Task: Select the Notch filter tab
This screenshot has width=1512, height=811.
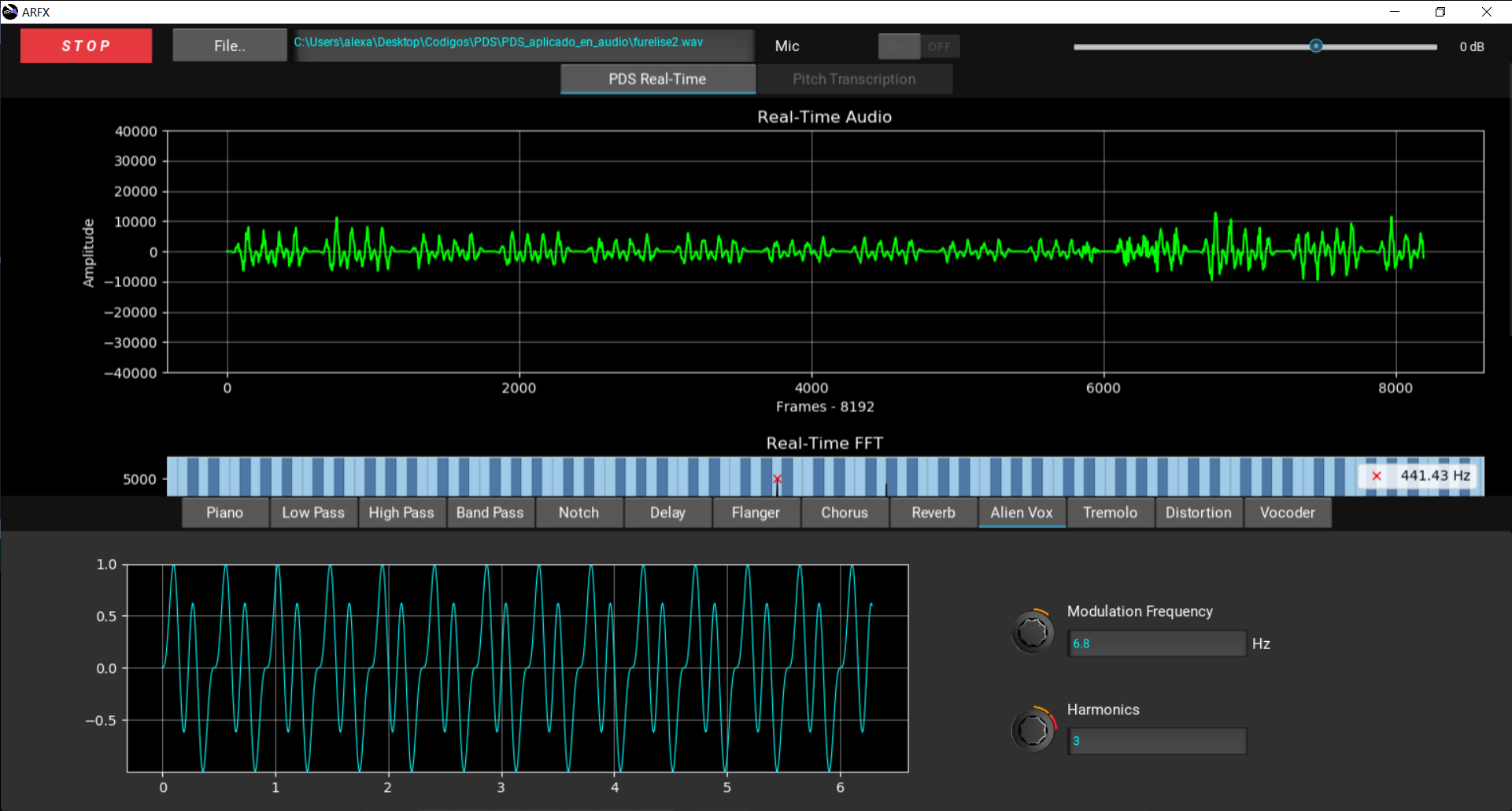Action: (x=579, y=513)
